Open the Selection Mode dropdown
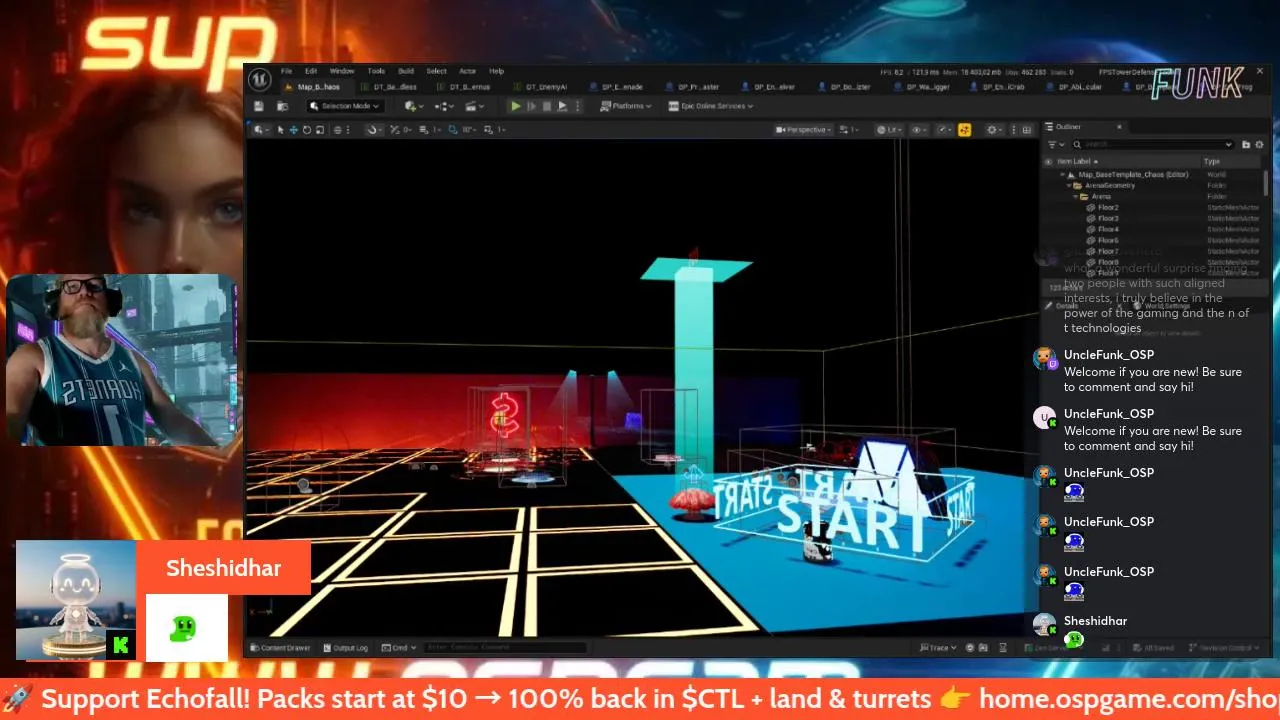The height and width of the screenshot is (720, 1280). coord(344,106)
